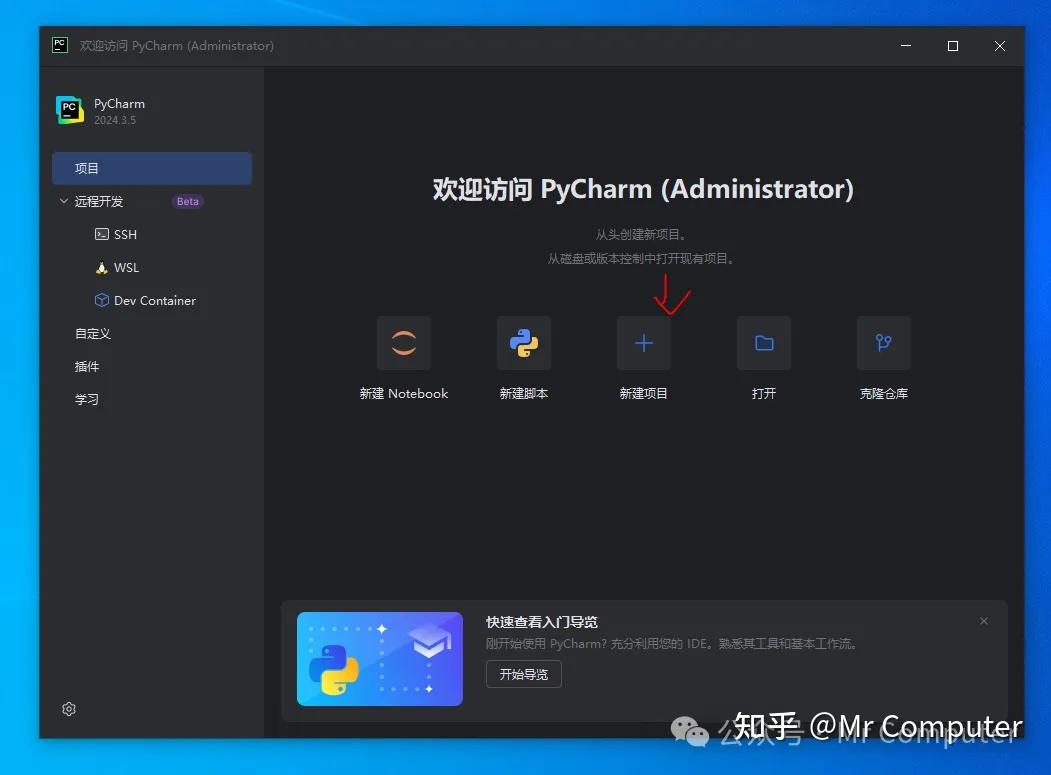Image resolution: width=1051 pixels, height=775 pixels.
Task: Go to the 学习 section
Action: click(86, 399)
